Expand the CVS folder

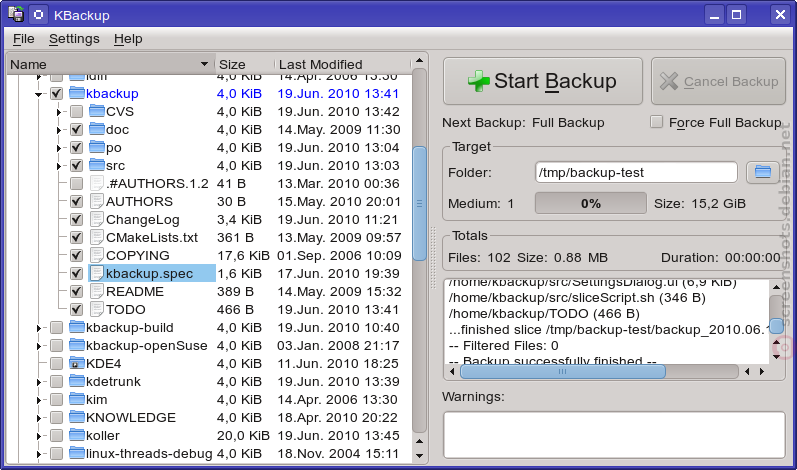(x=58, y=112)
